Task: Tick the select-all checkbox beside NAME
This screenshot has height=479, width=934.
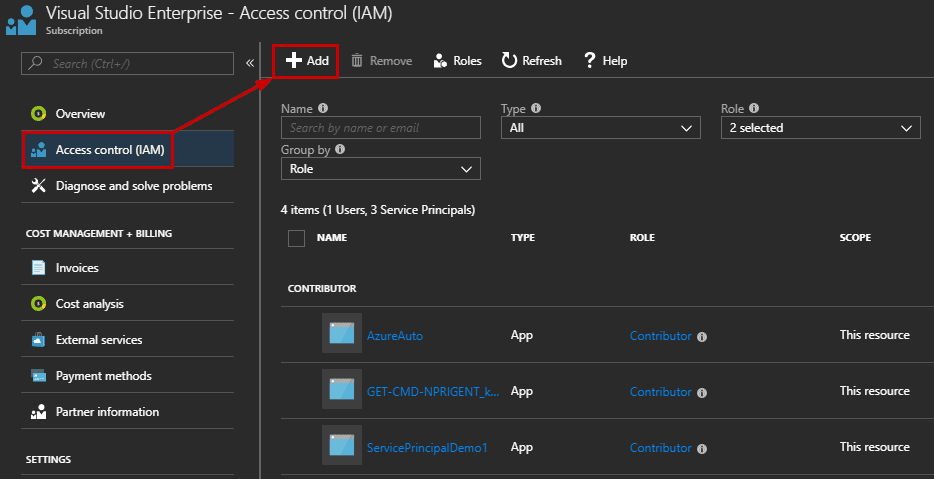Action: pyautogui.click(x=296, y=238)
